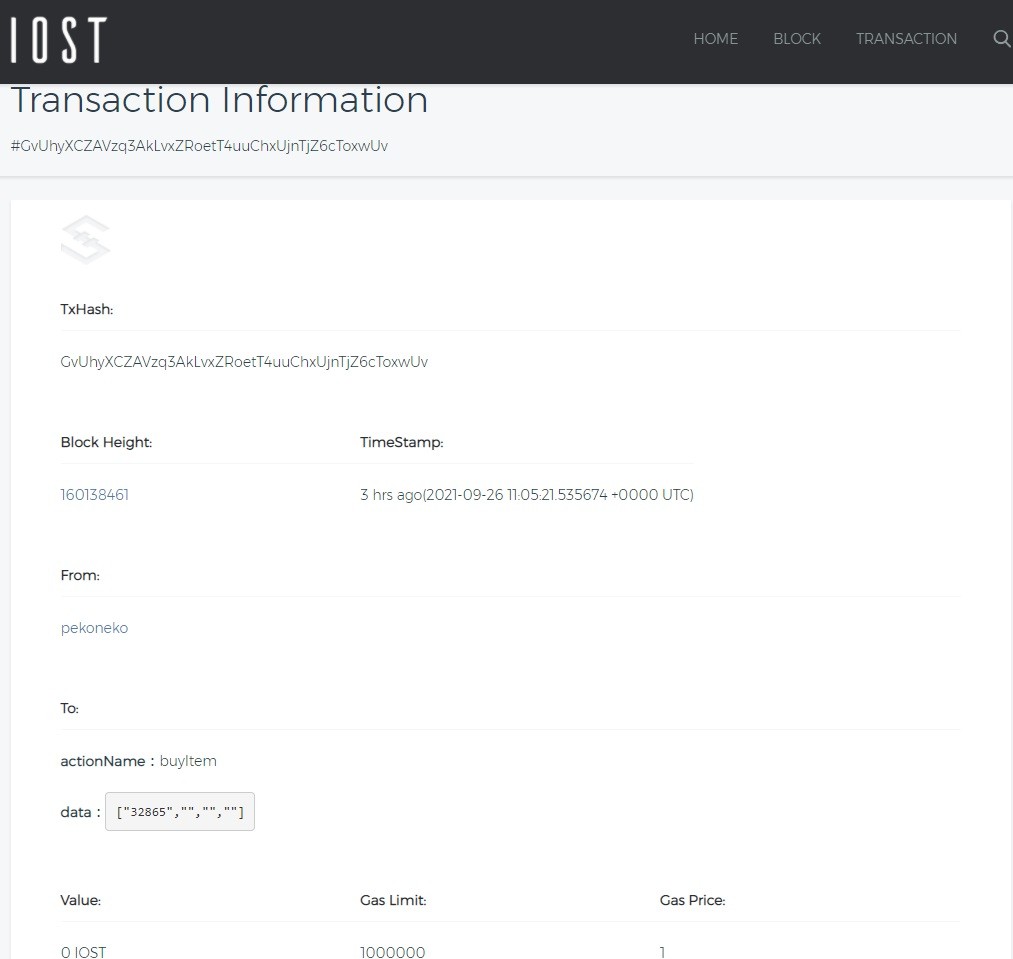Image resolution: width=1013 pixels, height=959 pixels.
Task: Click the Transaction Information heading
Action: pyautogui.click(x=220, y=100)
